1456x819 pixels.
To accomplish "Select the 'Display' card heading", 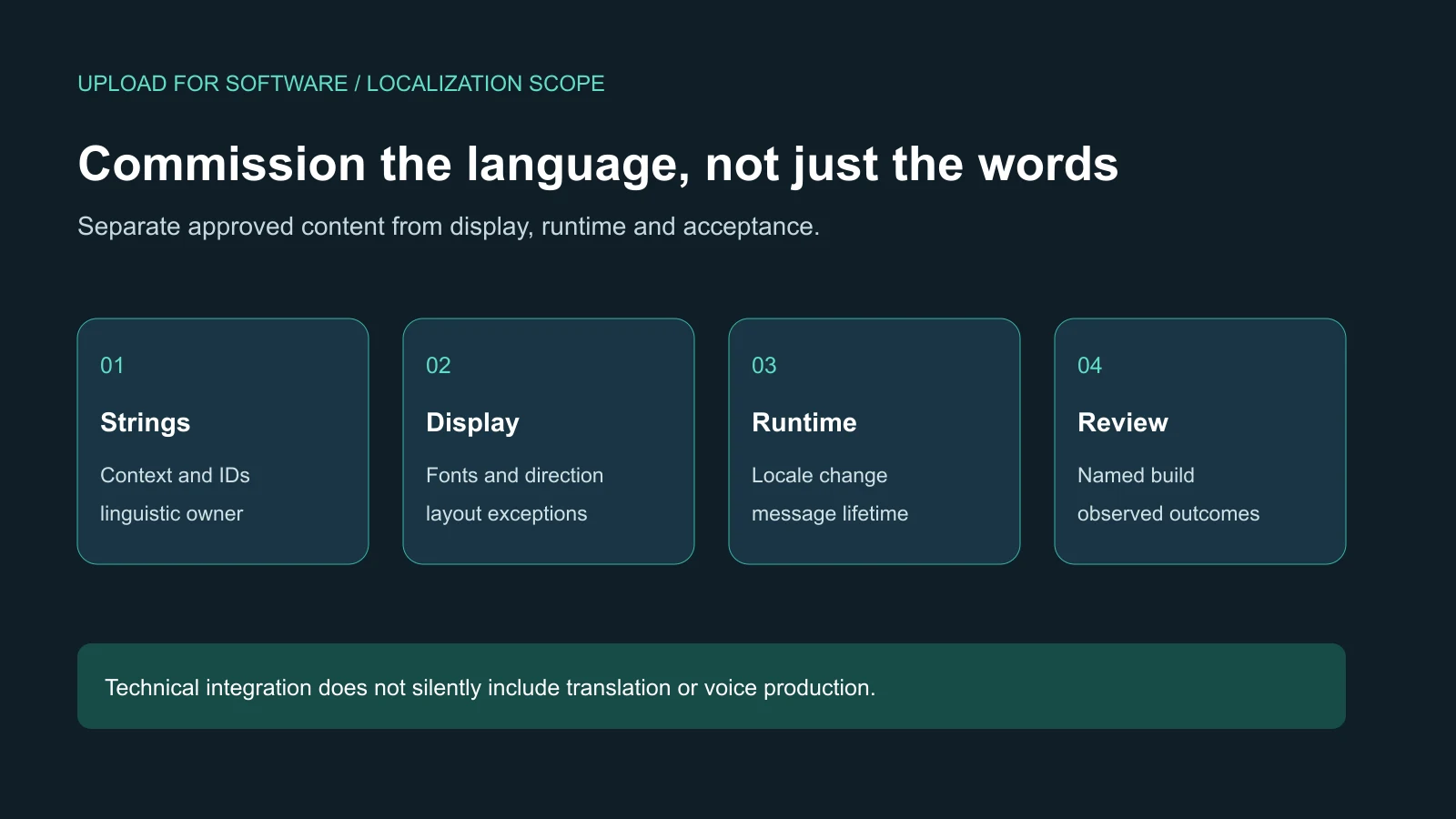I will (x=472, y=423).
